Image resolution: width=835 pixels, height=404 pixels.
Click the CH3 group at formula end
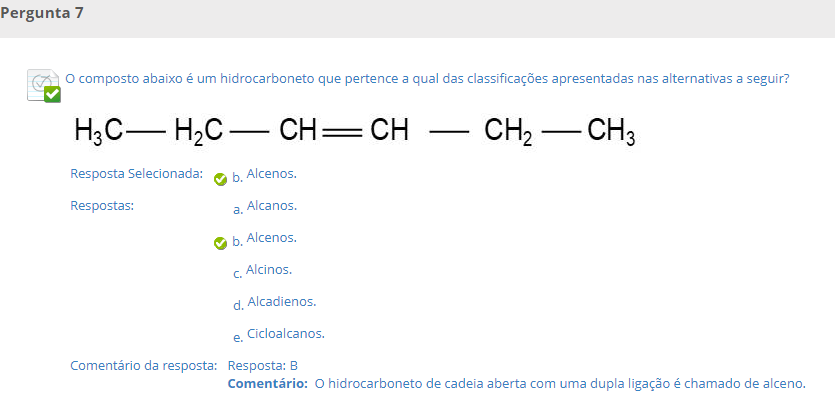611,132
